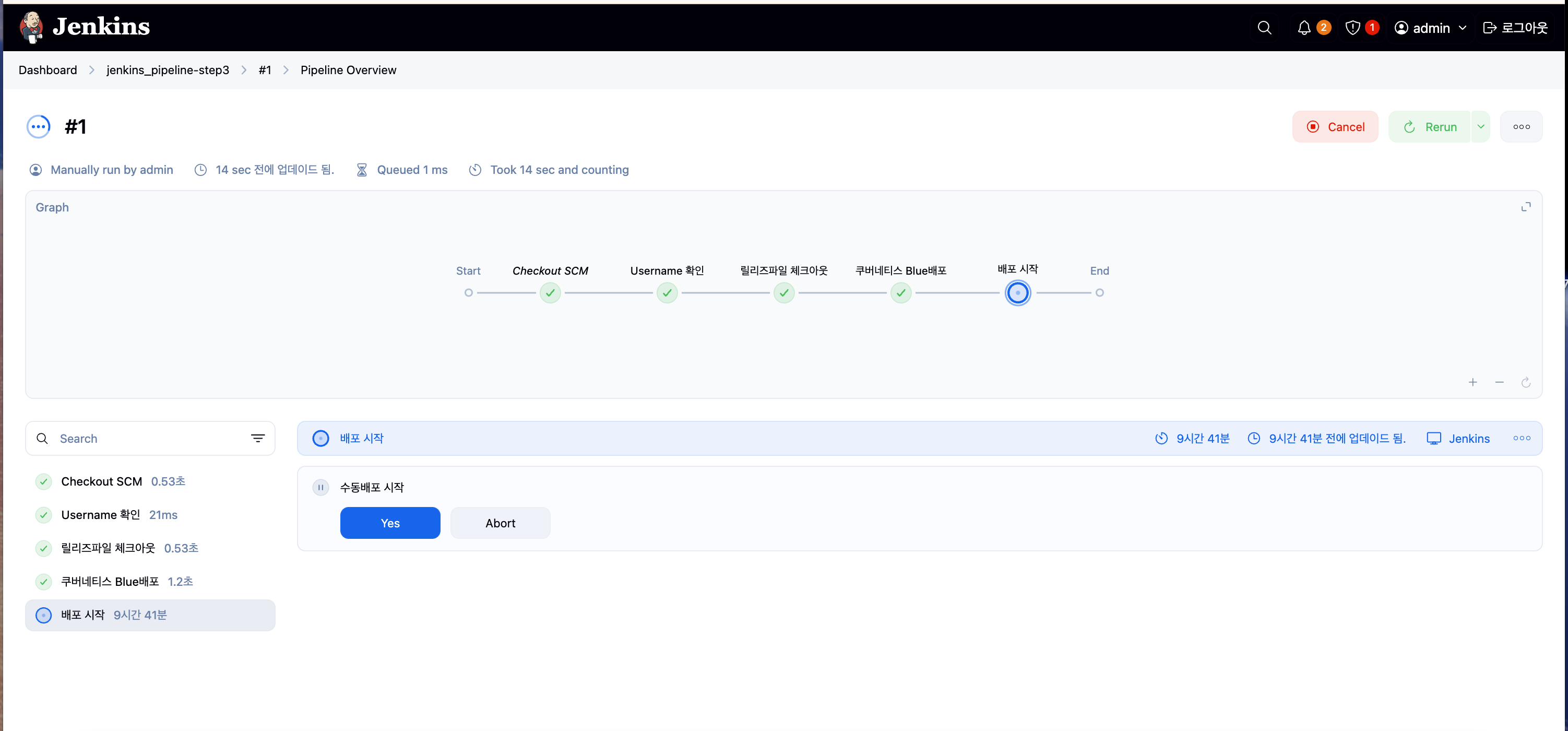Open the Rerun options dropdown arrow
The image size is (1568, 731).
pyautogui.click(x=1480, y=126)
